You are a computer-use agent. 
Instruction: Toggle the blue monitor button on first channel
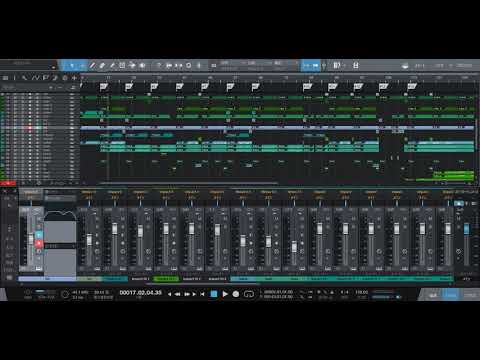point(39,235)
